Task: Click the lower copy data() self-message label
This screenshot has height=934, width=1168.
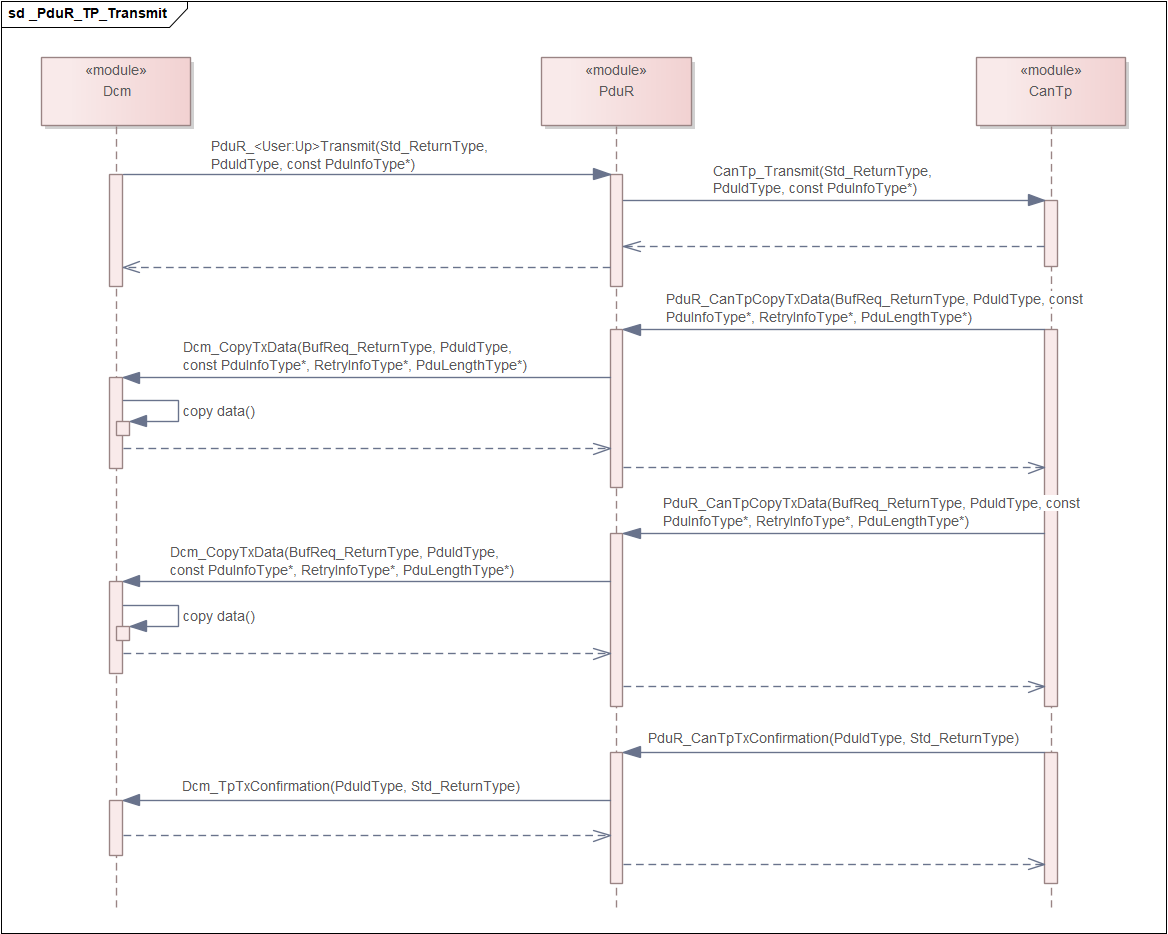Action: (219, 617)
